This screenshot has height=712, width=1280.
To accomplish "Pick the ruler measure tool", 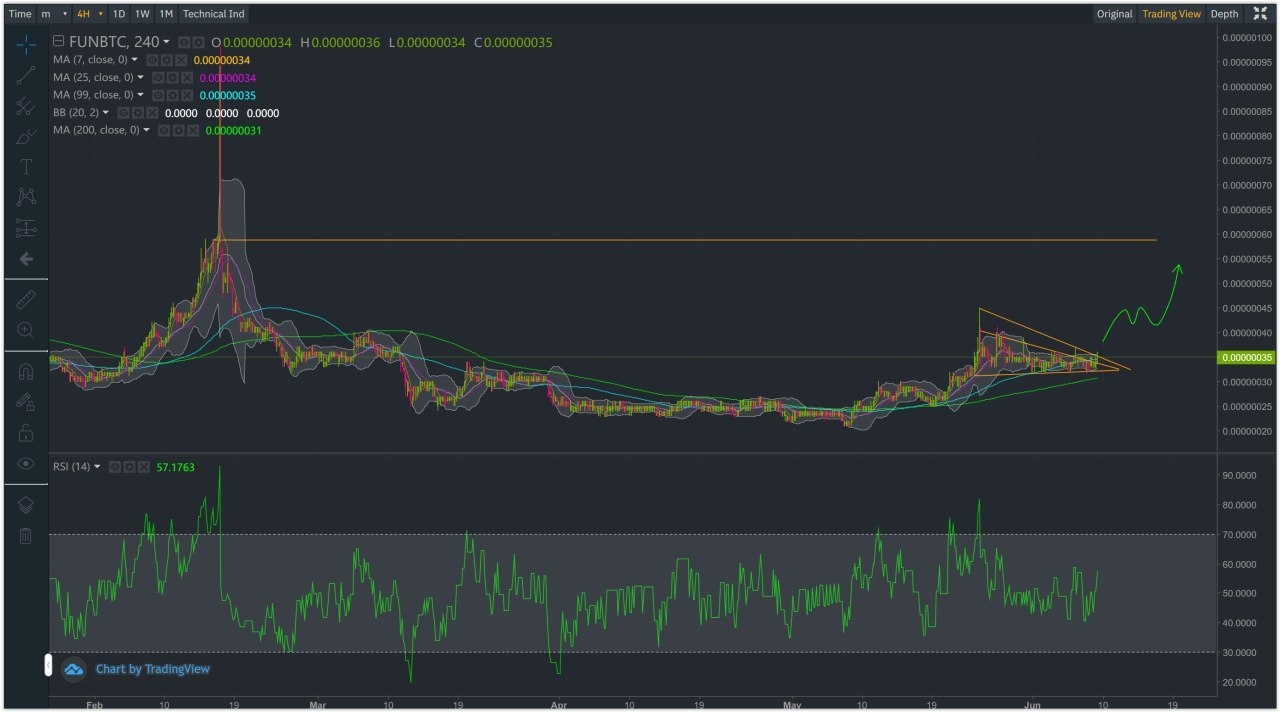I will point(26,298).
